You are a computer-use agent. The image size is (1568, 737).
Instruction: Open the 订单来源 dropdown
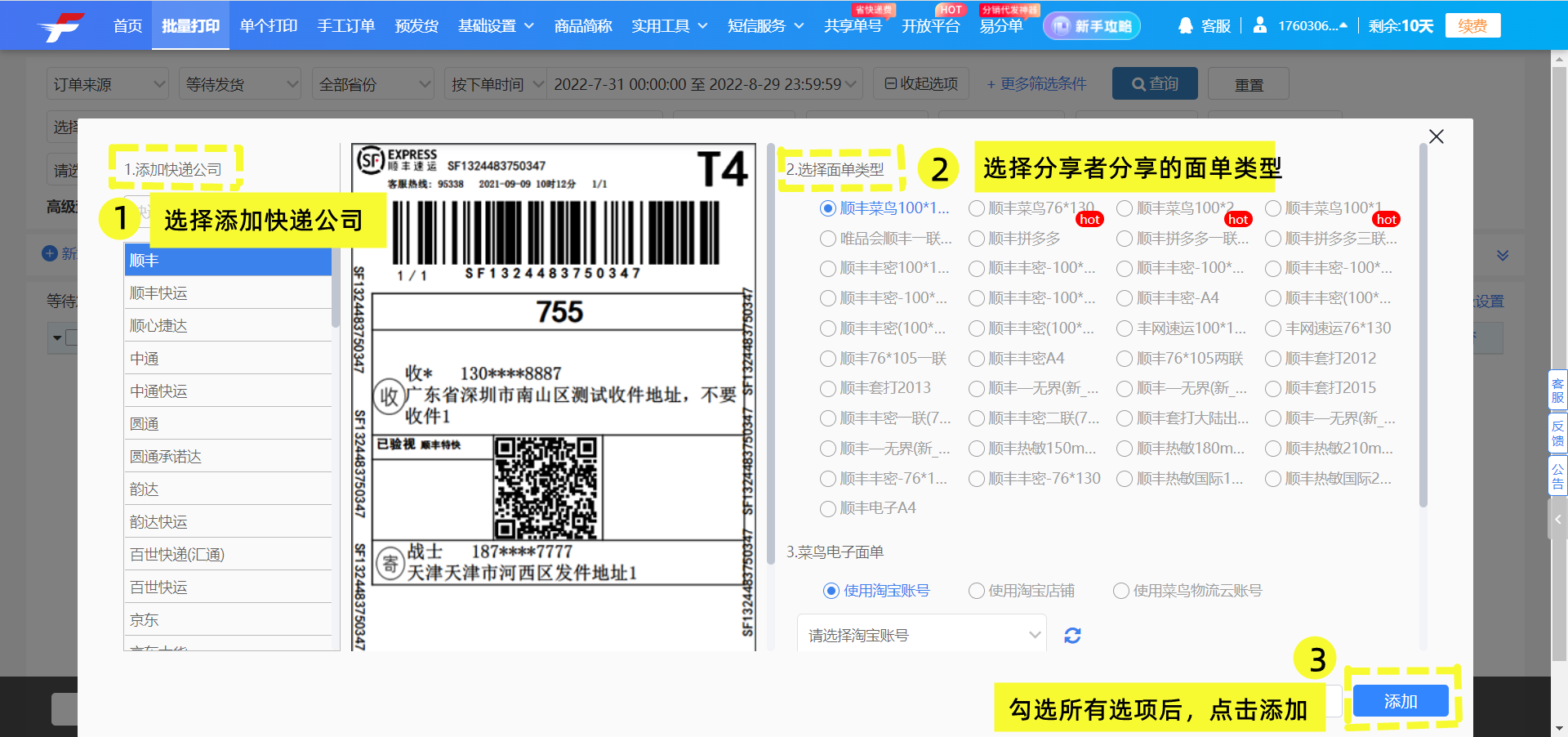107,83
